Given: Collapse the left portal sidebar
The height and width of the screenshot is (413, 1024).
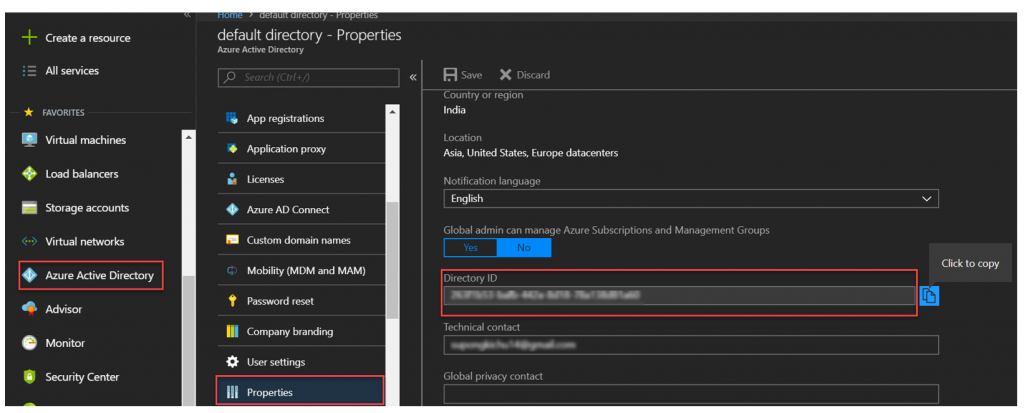Looking at the screenshot, I should coord(187,14).
